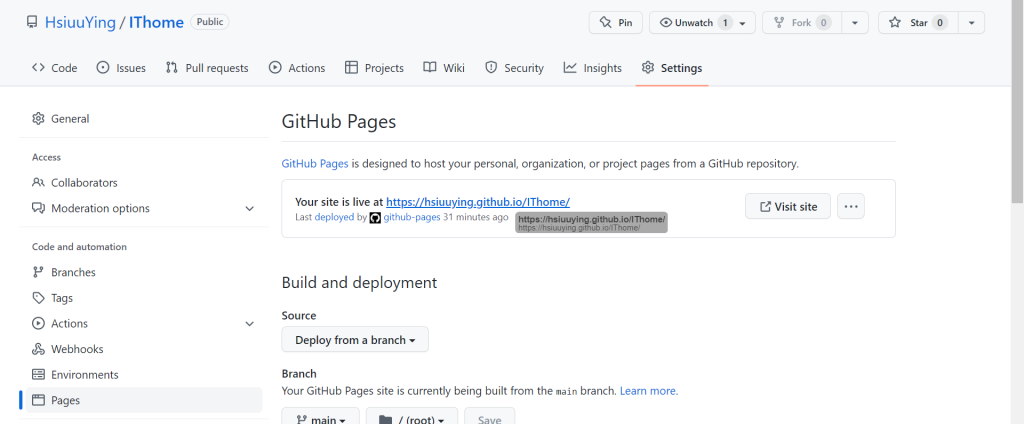This screenshot has width=1024, height=424.
Task: Switch to the Code tab
Action: (54, 68)
